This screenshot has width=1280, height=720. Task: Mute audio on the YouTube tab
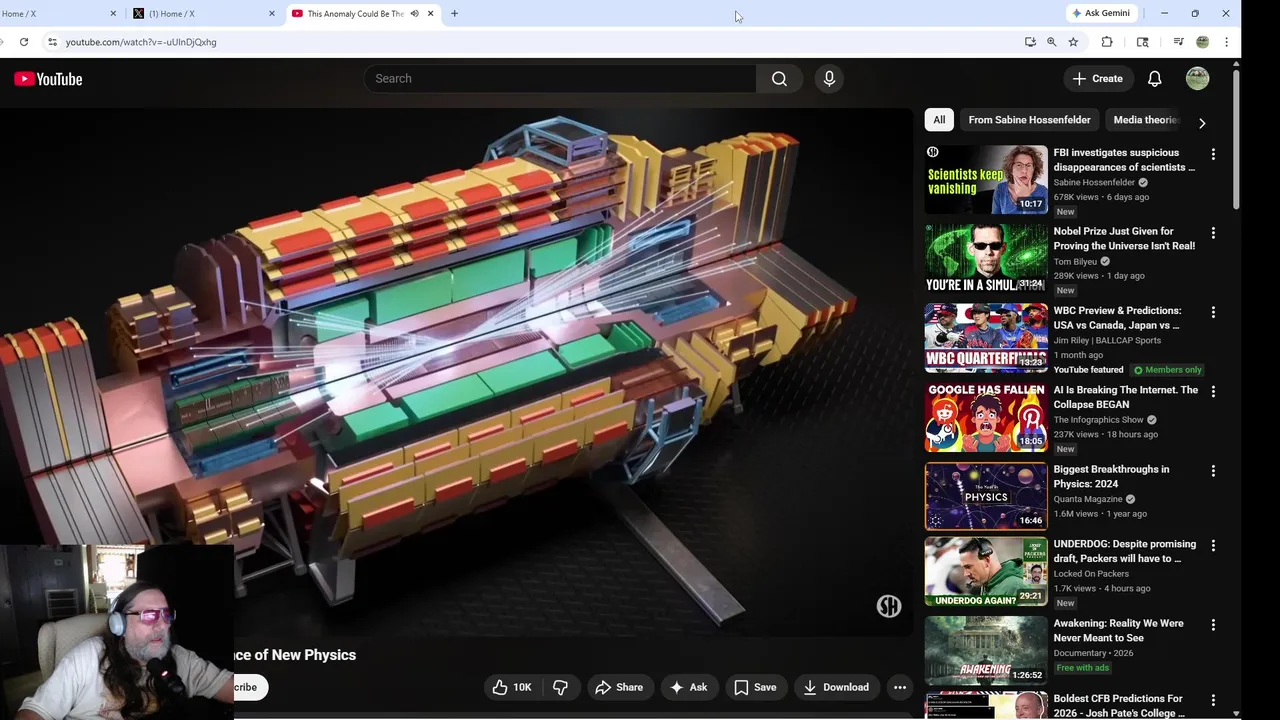click(414, 14)
